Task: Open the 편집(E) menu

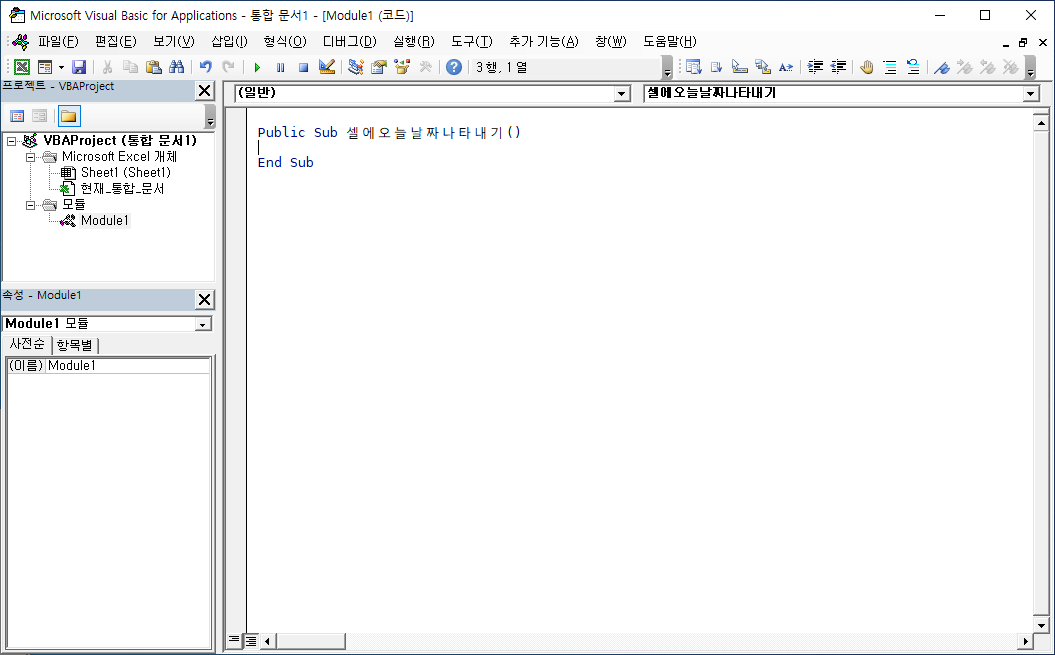Action: 116,42
